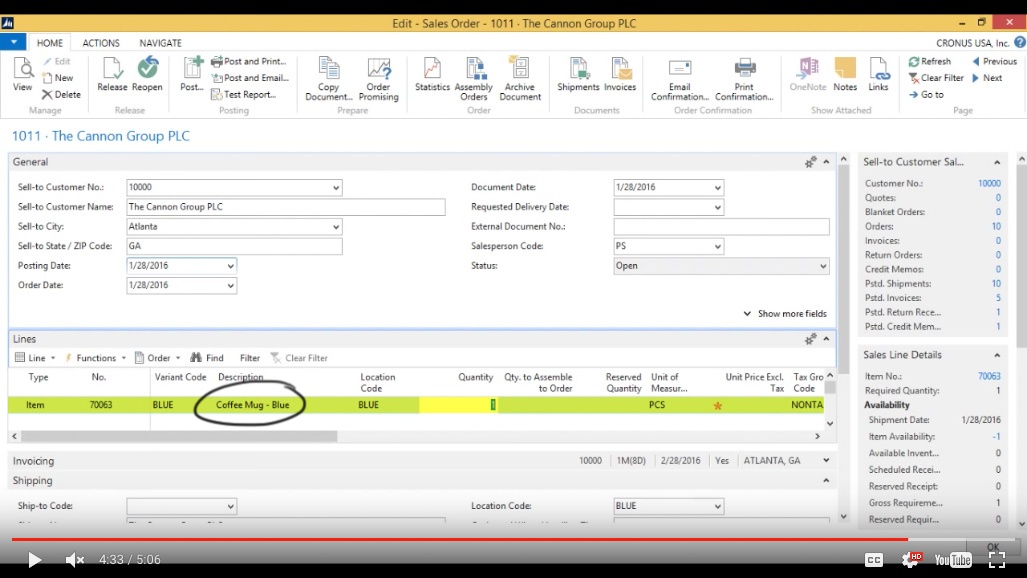Click Find in Lines toolbar
This screenshot has width=1027, height=578.
[207, 358]
